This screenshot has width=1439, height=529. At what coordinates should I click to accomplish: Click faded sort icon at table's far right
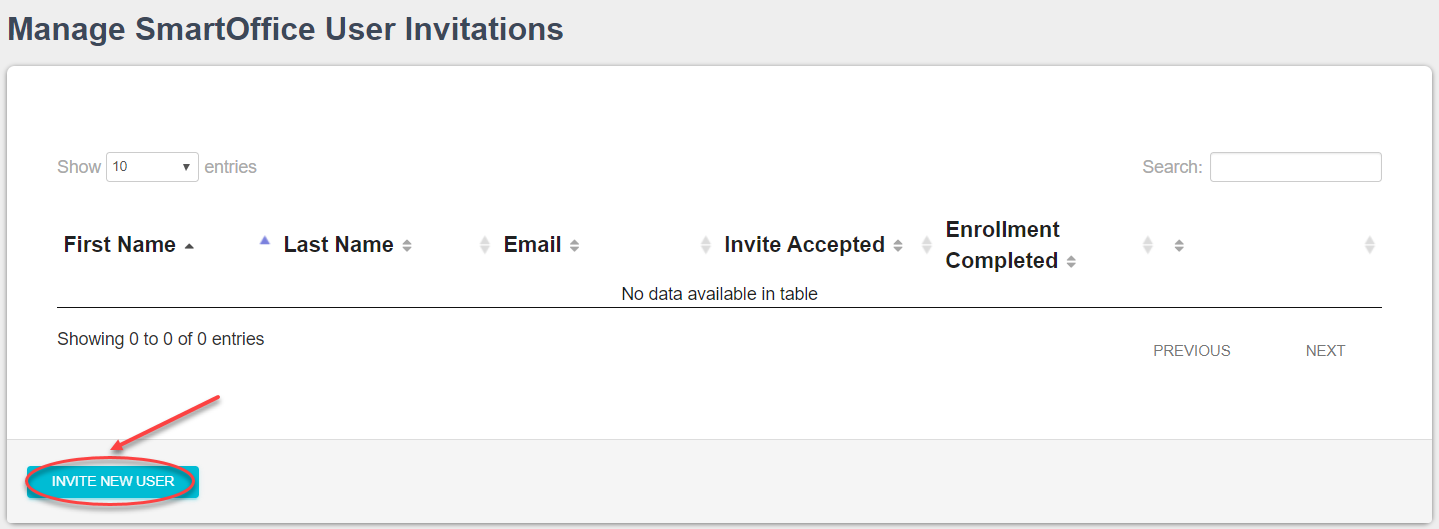tap(1369, 245)
